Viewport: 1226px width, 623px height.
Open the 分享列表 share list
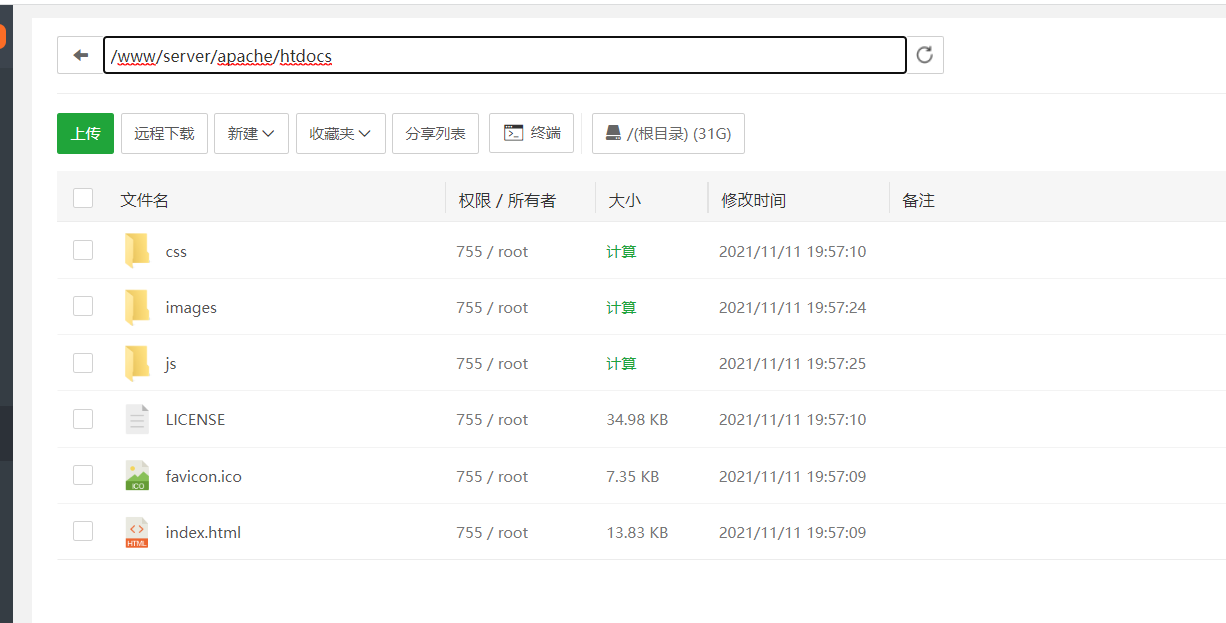436,133
